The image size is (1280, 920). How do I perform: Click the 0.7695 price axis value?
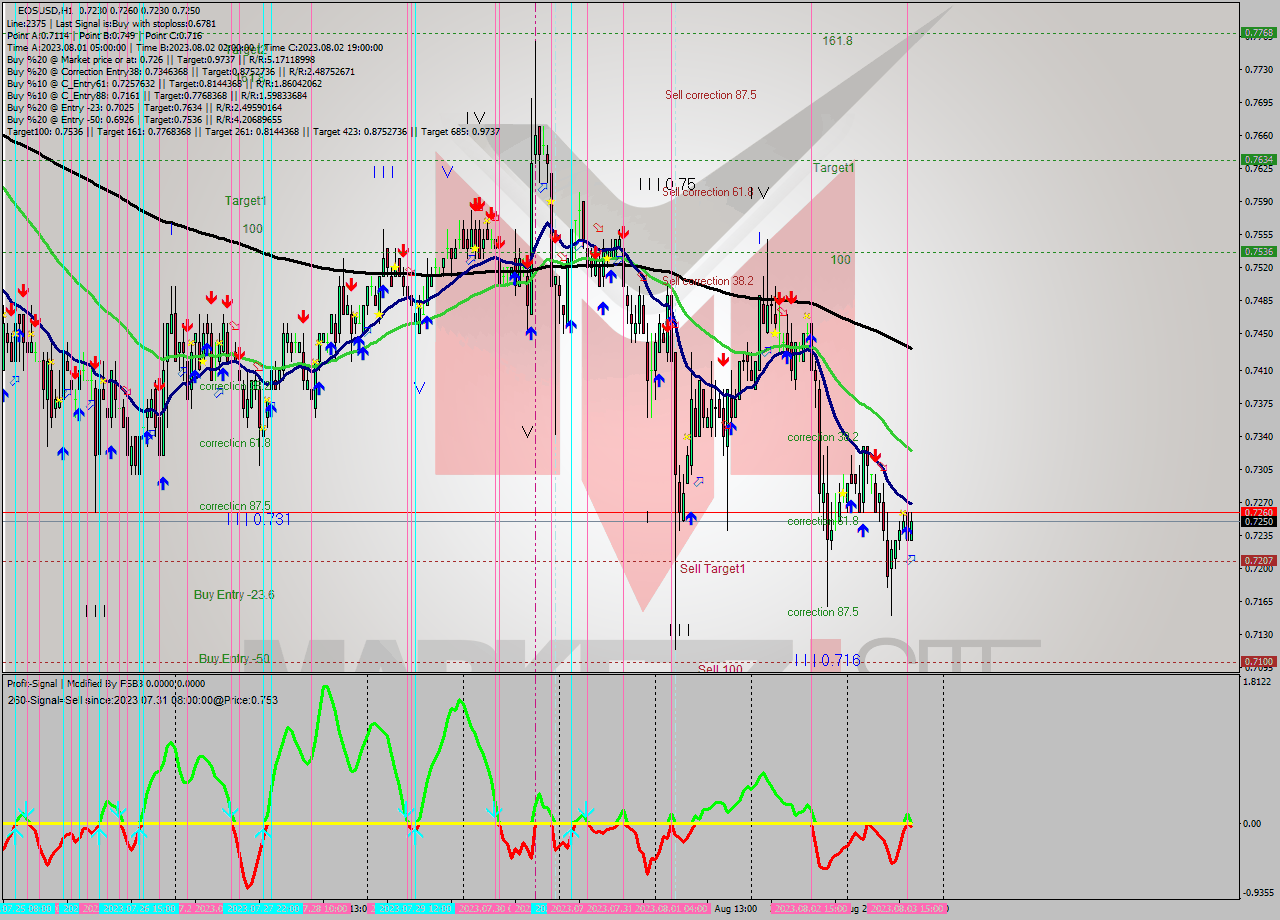pos(1257,102)
